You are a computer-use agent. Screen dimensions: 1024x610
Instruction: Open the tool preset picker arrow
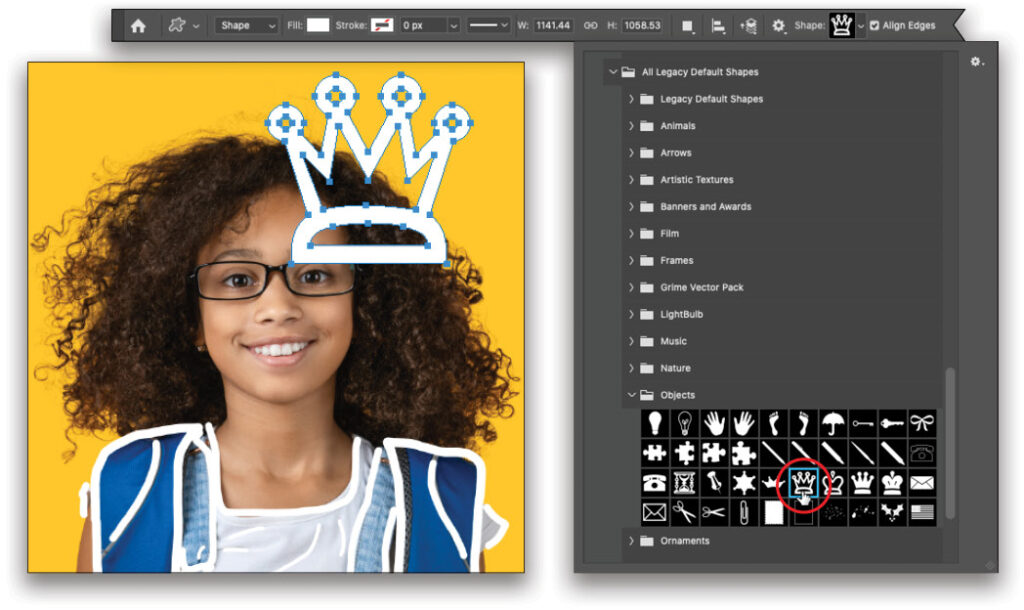coord(196,26)
